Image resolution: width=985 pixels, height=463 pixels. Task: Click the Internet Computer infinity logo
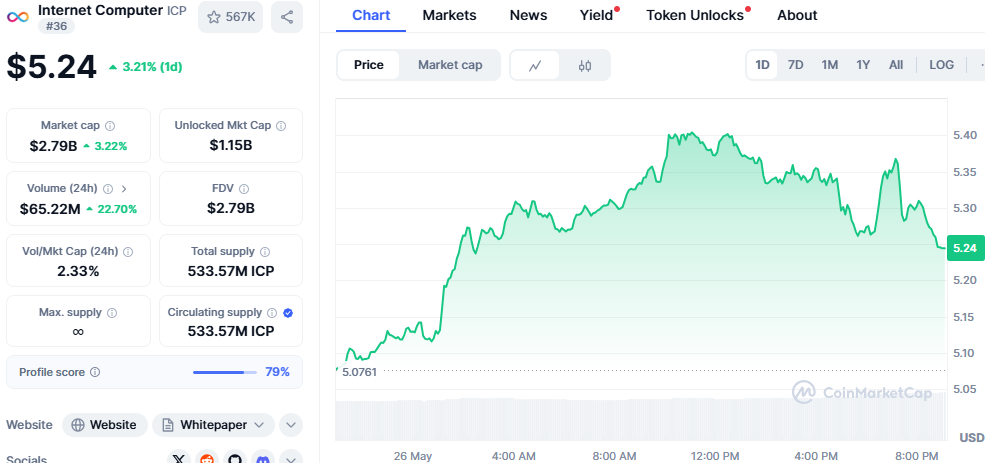[x=18, y=17]
